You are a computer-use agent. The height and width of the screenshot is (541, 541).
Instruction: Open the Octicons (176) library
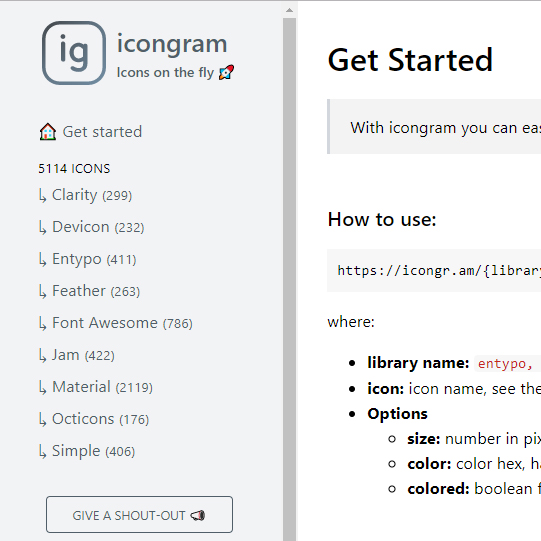(x=94, y=419)
